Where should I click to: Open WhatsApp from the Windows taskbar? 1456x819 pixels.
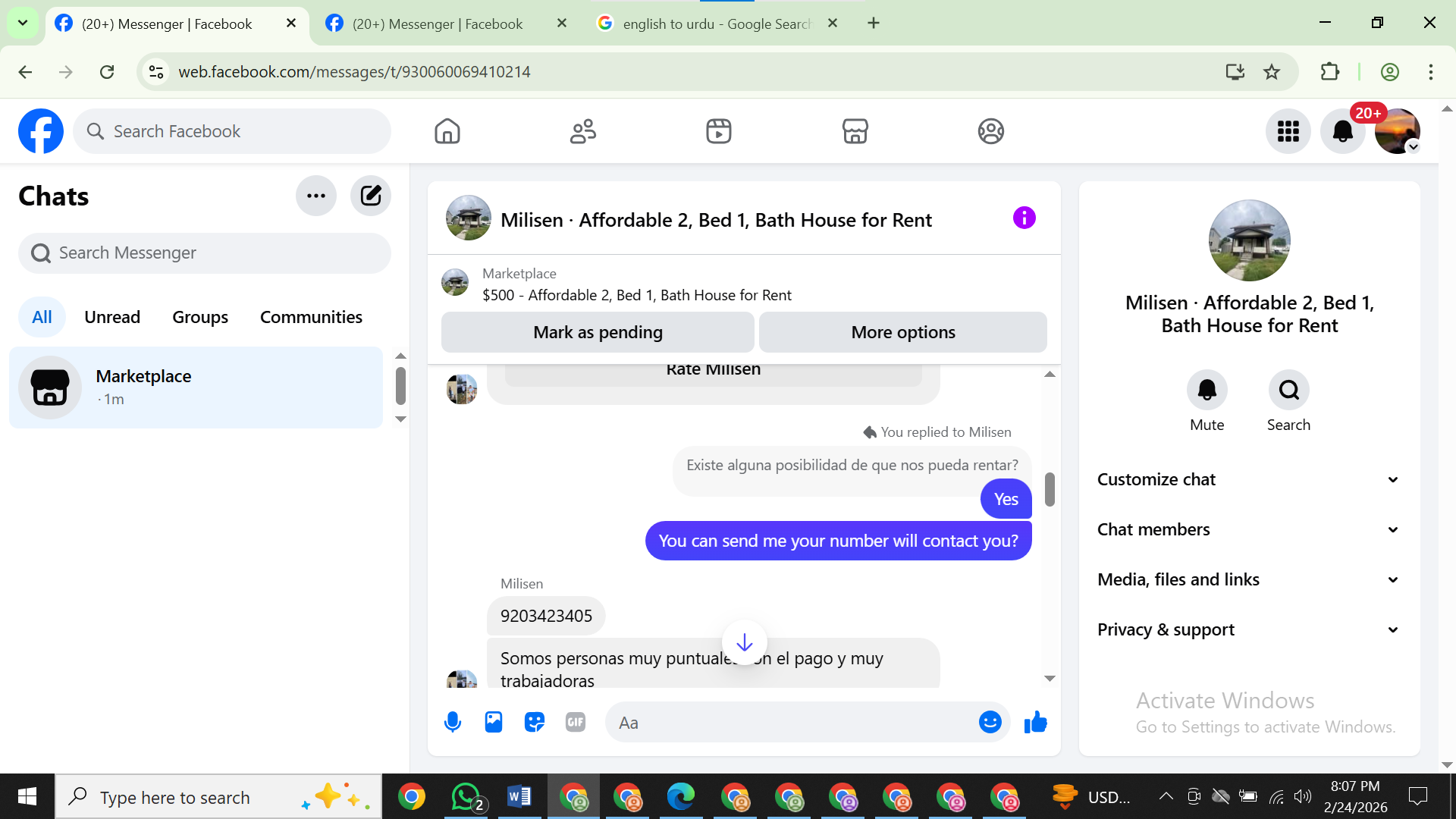466,797
